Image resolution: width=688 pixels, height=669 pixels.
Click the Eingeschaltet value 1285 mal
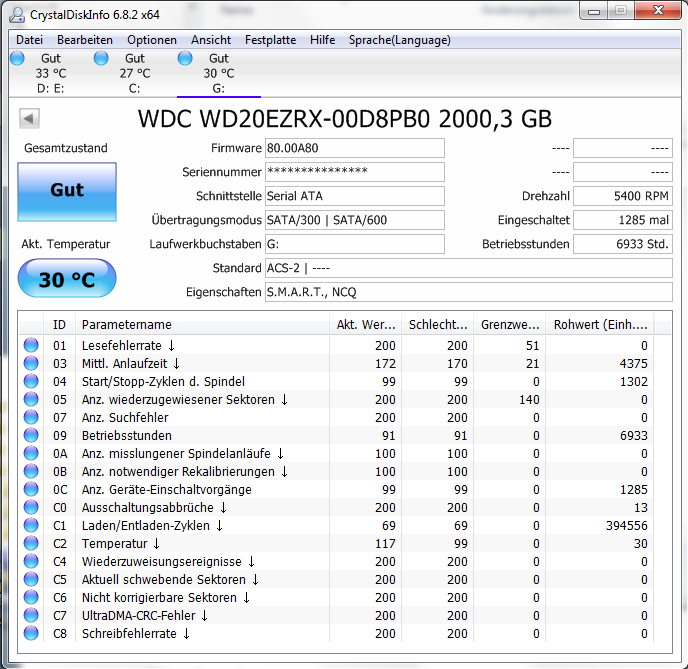click(623, 220)
